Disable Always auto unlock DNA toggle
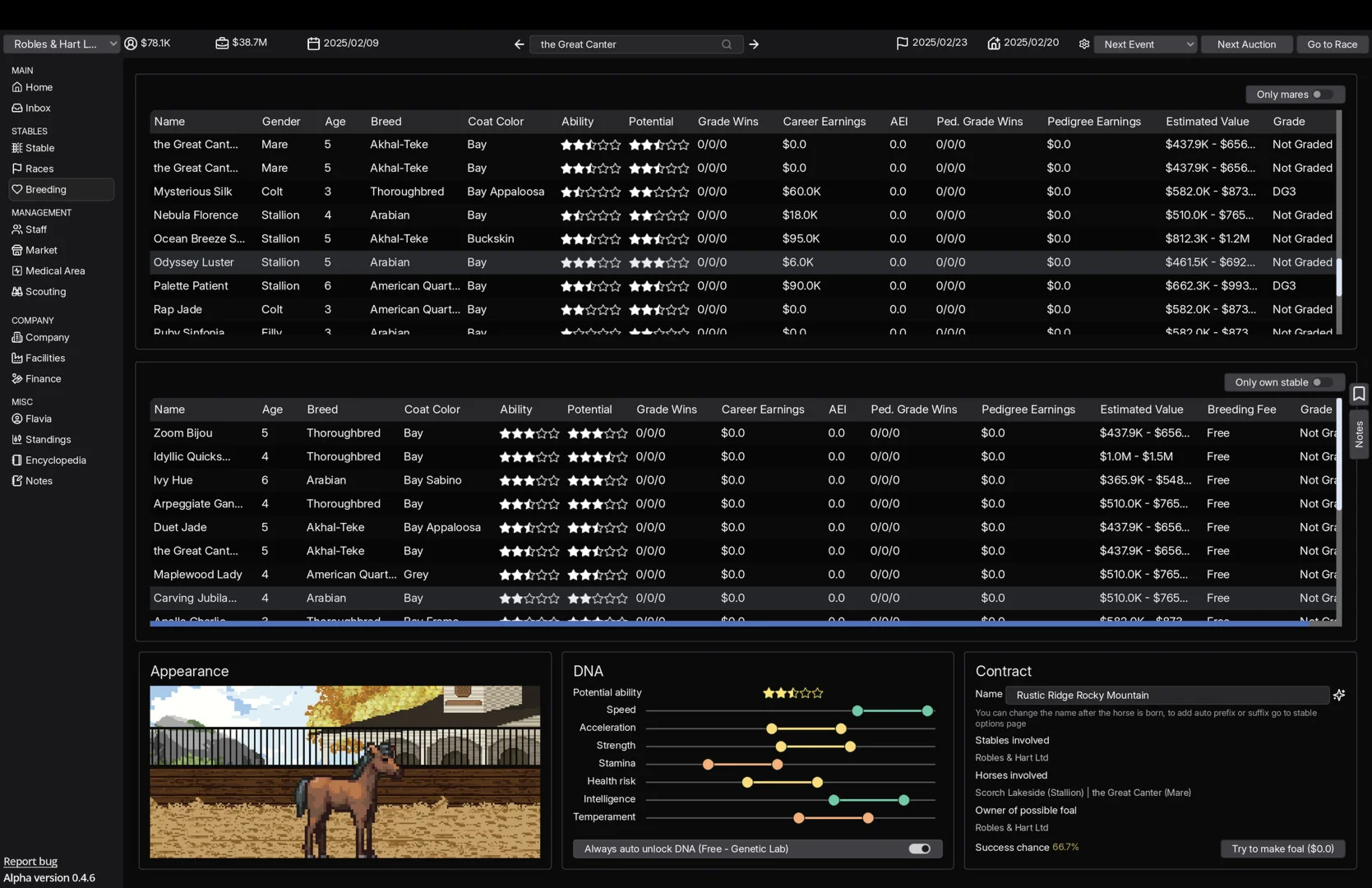 [919, 849]
